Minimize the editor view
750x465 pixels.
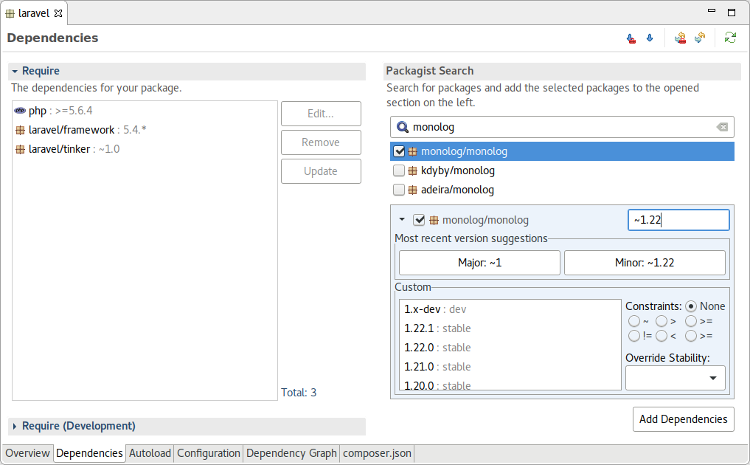(712, 11)
